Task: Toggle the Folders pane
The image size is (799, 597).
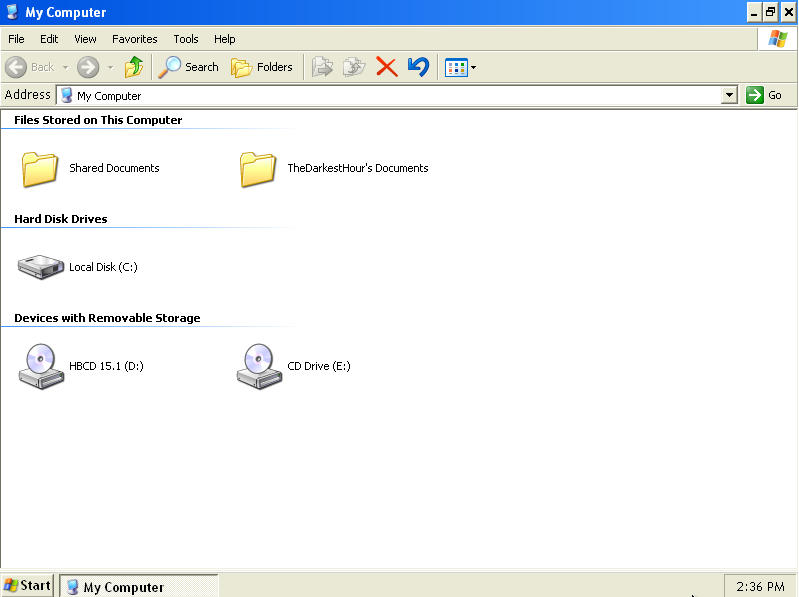Action: tap(262, 67)
